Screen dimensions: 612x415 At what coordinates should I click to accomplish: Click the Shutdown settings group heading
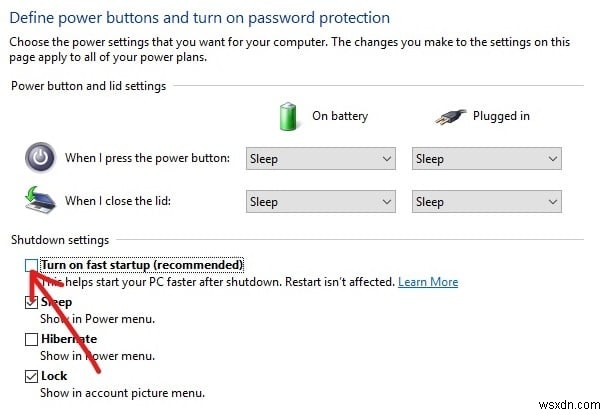(x=60, y=241)
